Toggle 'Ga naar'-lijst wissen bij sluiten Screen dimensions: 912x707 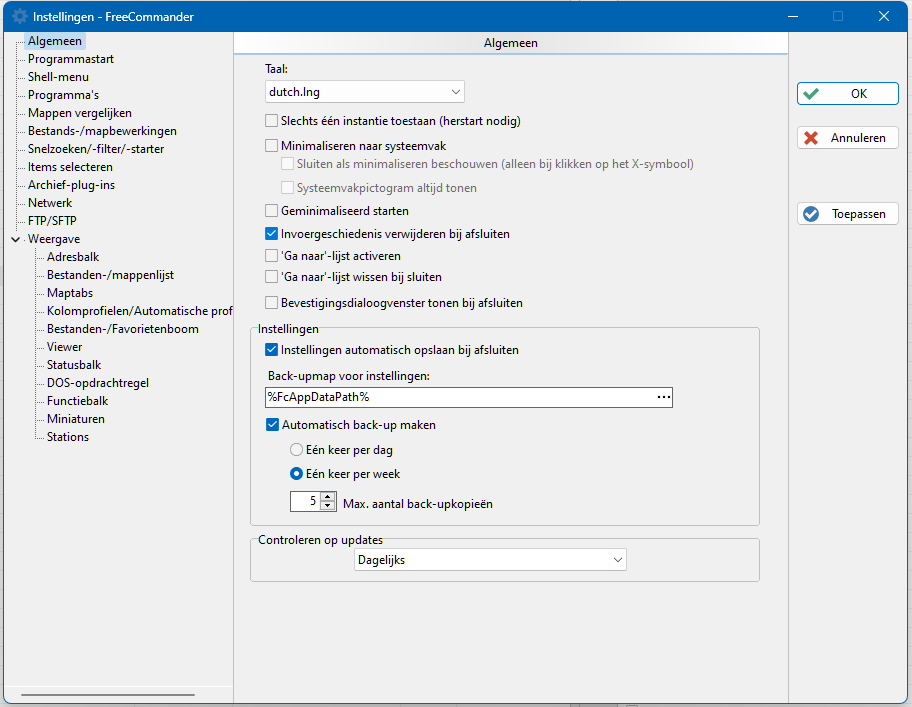pos(271,277)
